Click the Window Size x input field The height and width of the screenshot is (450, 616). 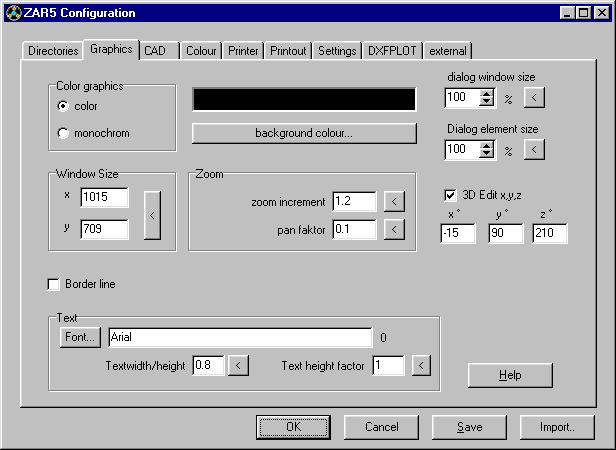(x=104, y=198)
